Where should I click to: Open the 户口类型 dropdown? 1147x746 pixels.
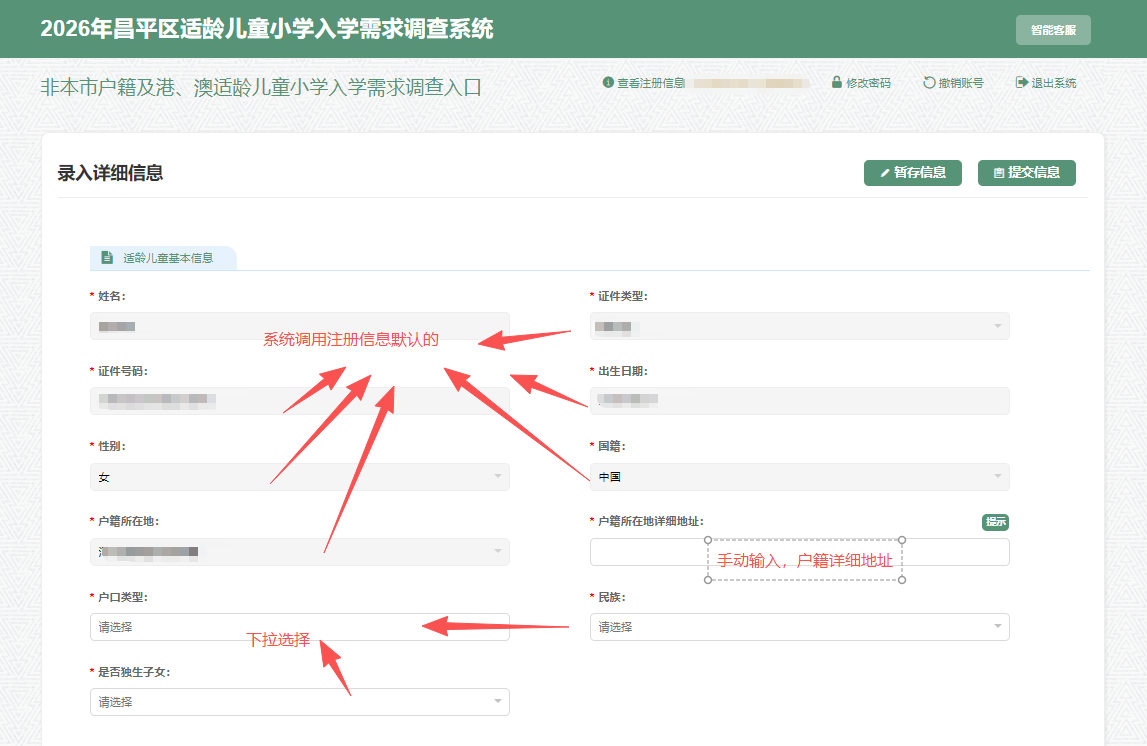(x=299, y=627)
